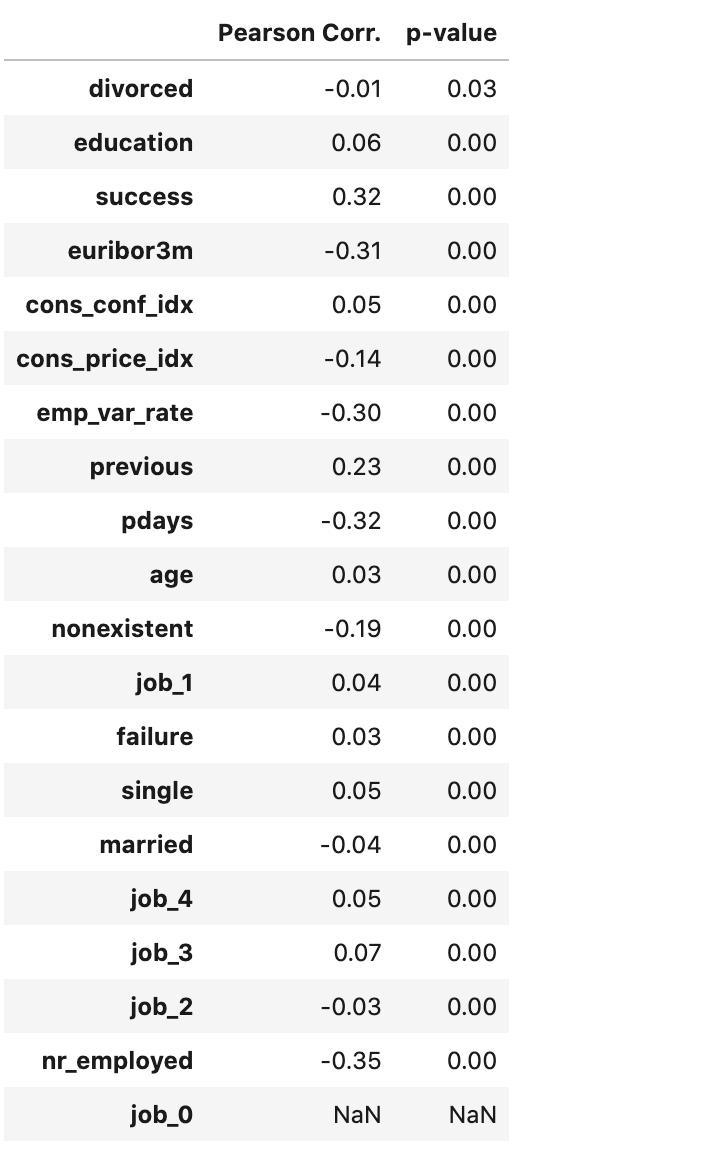
Task: Select the divorced row label
Action: [x=140, y=89]
